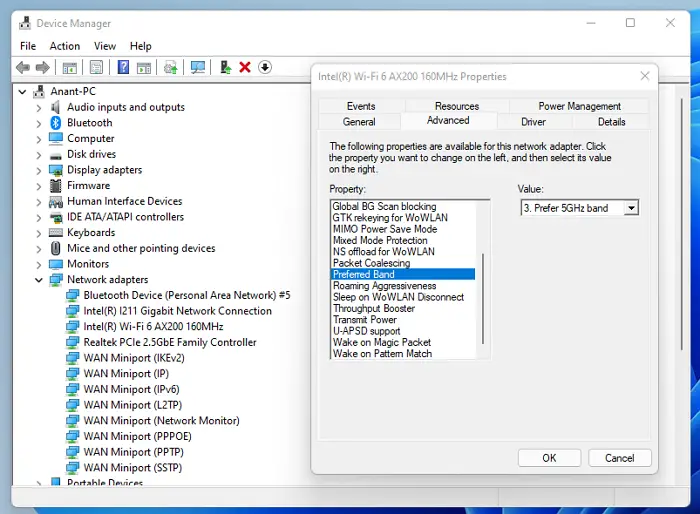The height and width of the screenshot is (514, 700).
Task: Switch to the Power Management tab
Action: tap(579, 106)
